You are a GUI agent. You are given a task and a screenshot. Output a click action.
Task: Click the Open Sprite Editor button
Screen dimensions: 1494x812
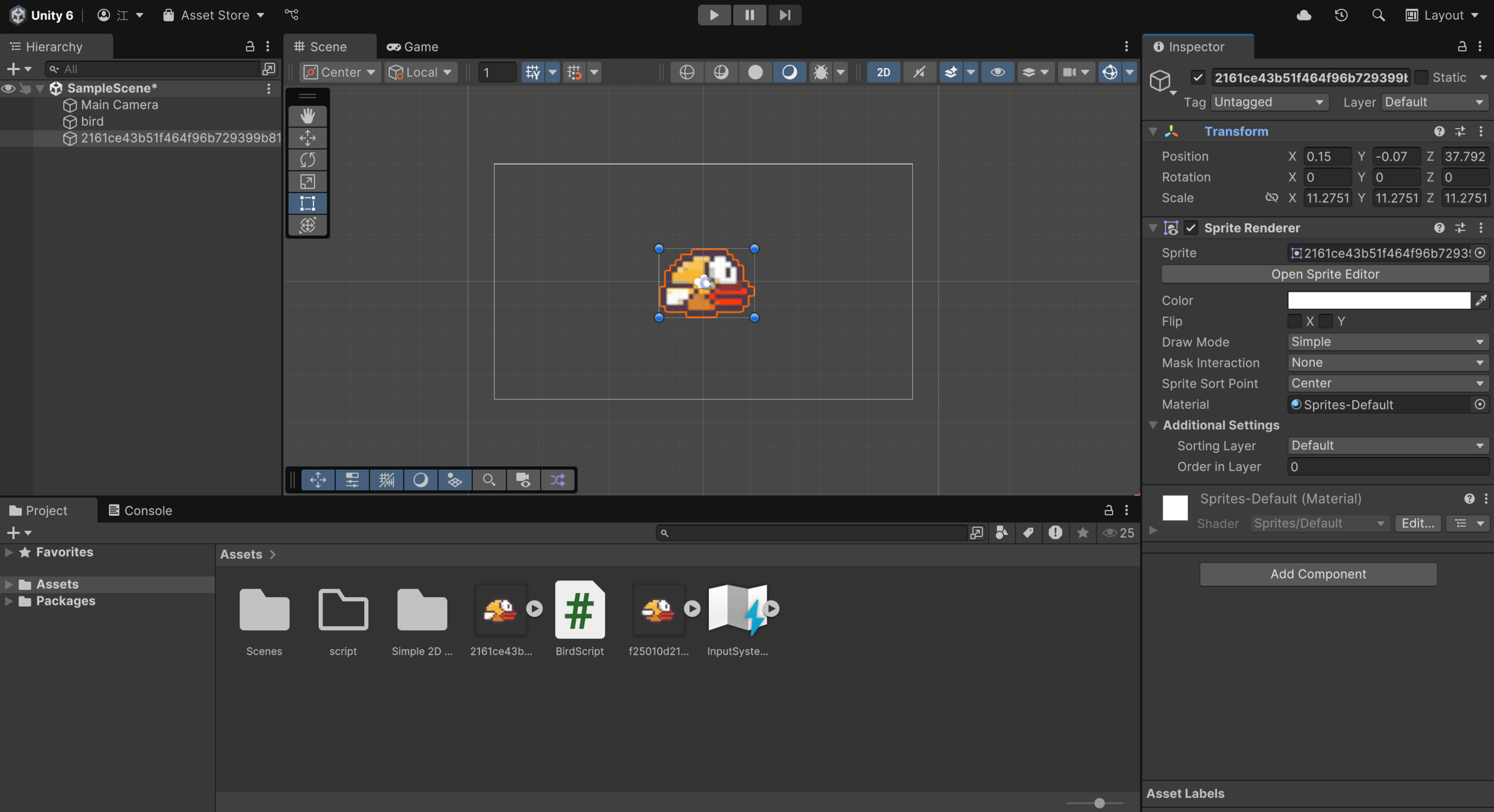click(1324, 274)
